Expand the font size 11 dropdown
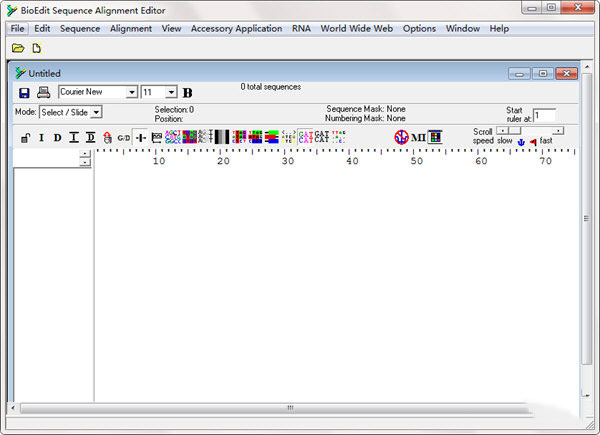 tap(171, 92)
